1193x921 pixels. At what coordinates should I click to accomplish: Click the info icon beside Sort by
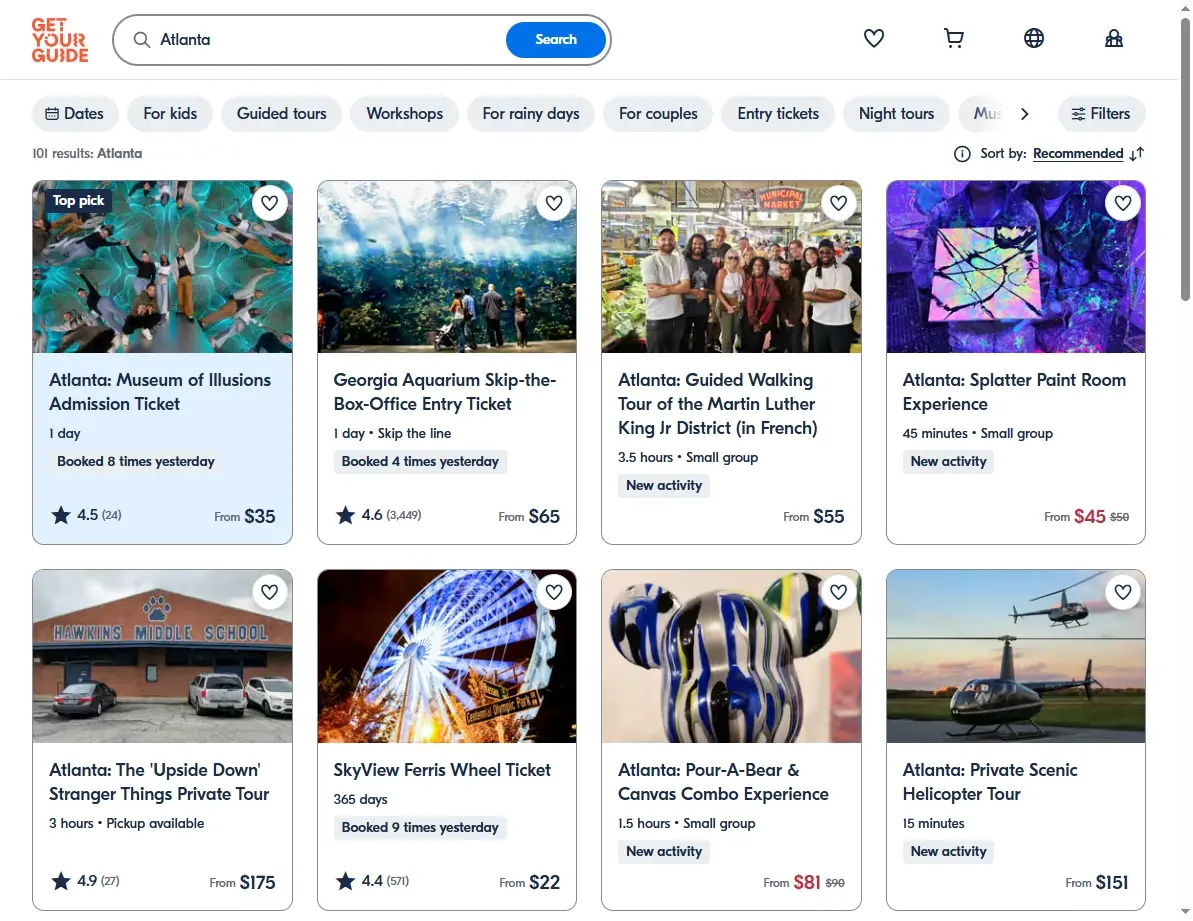pyautogui.click(x=962, y=154)
